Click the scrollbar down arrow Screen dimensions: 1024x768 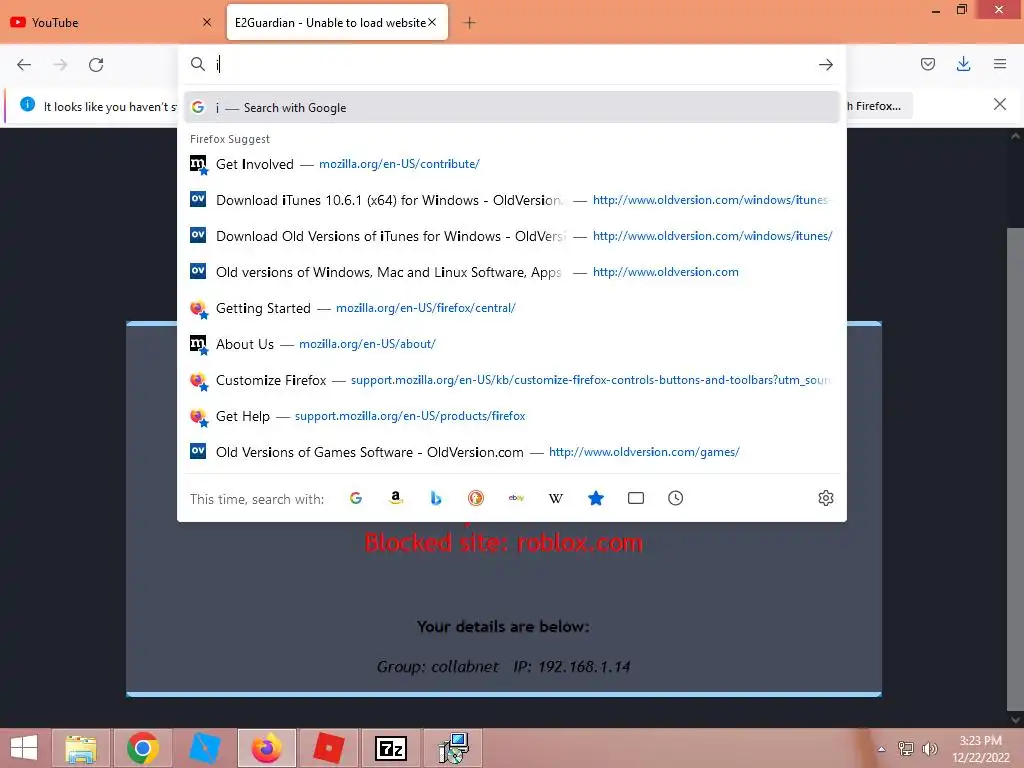pos(1015,720)
